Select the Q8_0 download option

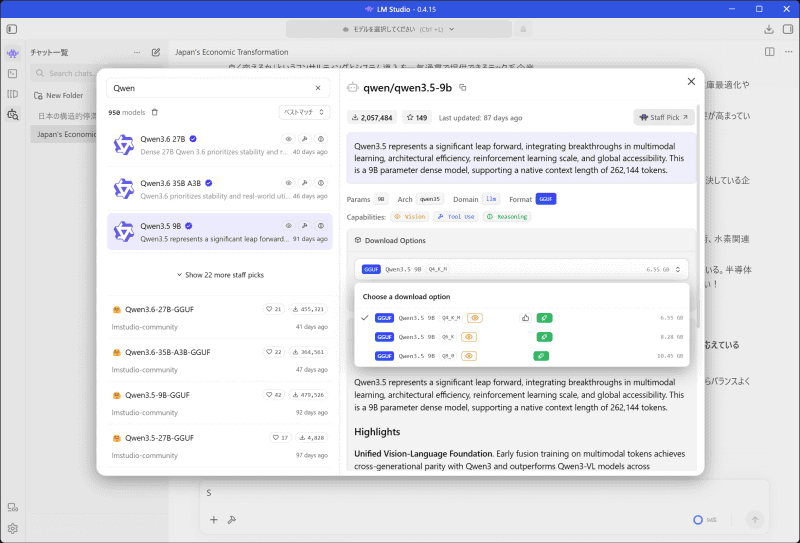pyautogui.click(x=522, y=356)
